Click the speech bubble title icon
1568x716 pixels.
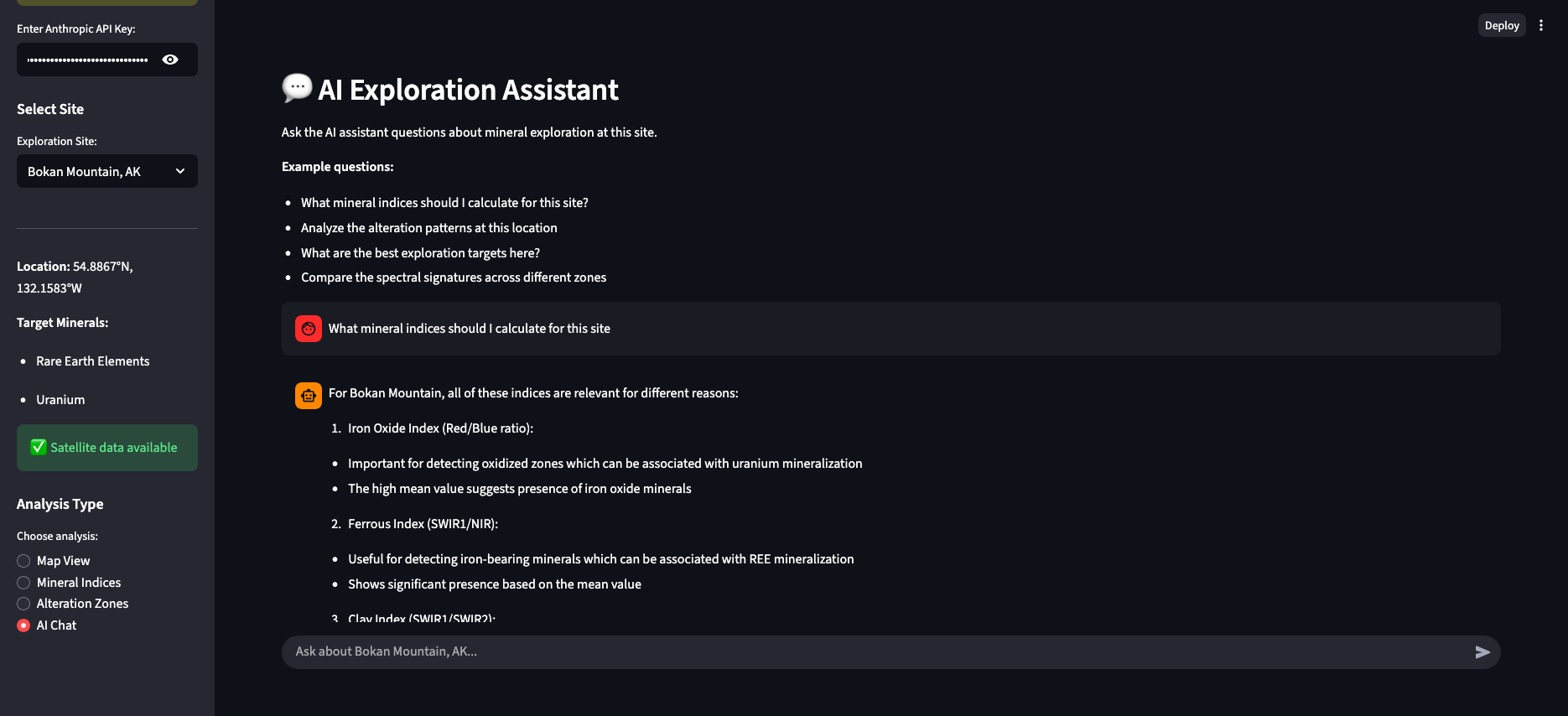pos(297,87)
